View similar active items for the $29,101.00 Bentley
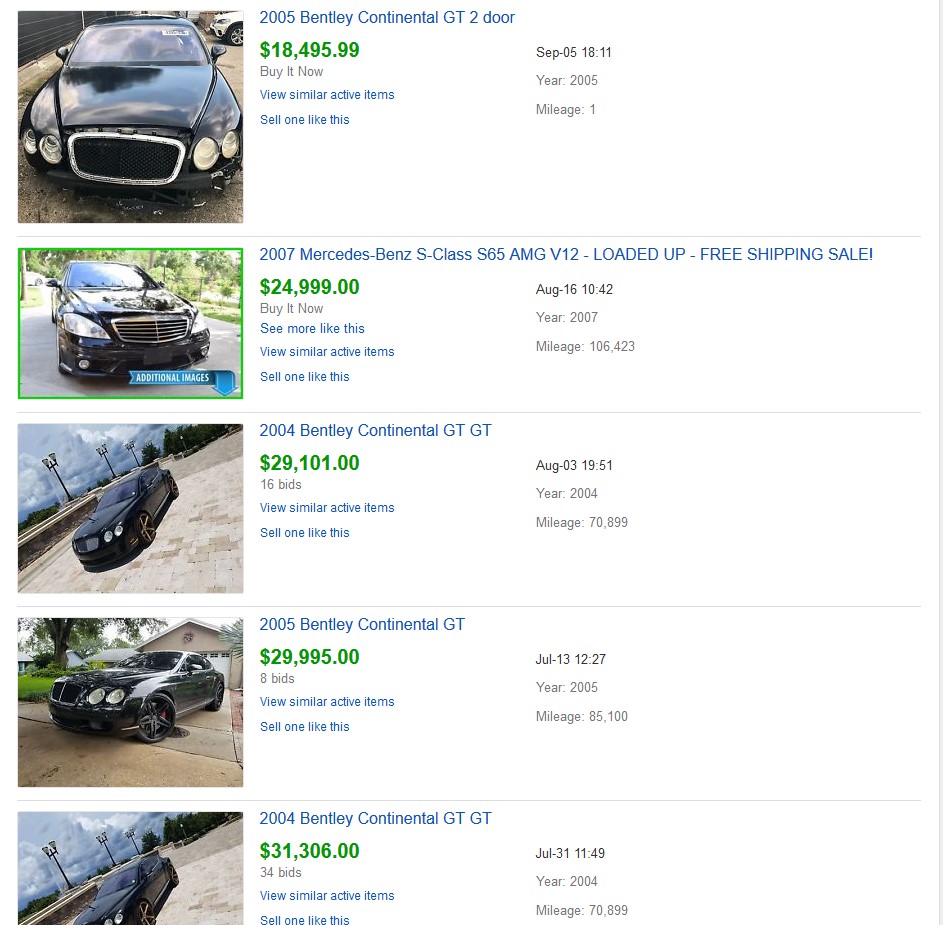 [327, 508]
